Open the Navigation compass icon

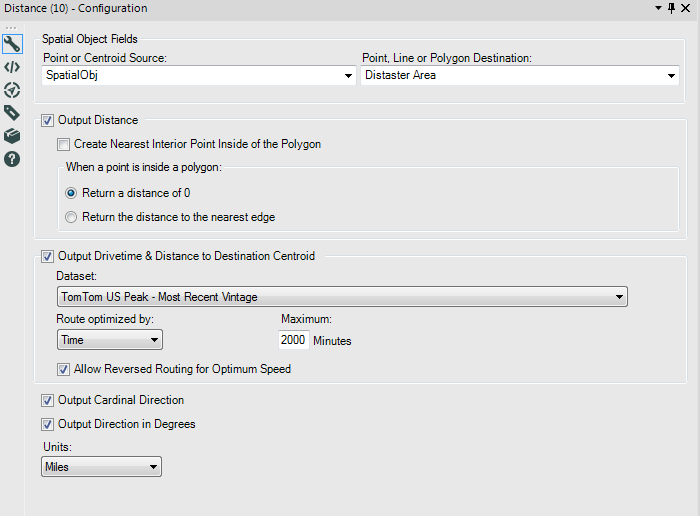(12, 90)
